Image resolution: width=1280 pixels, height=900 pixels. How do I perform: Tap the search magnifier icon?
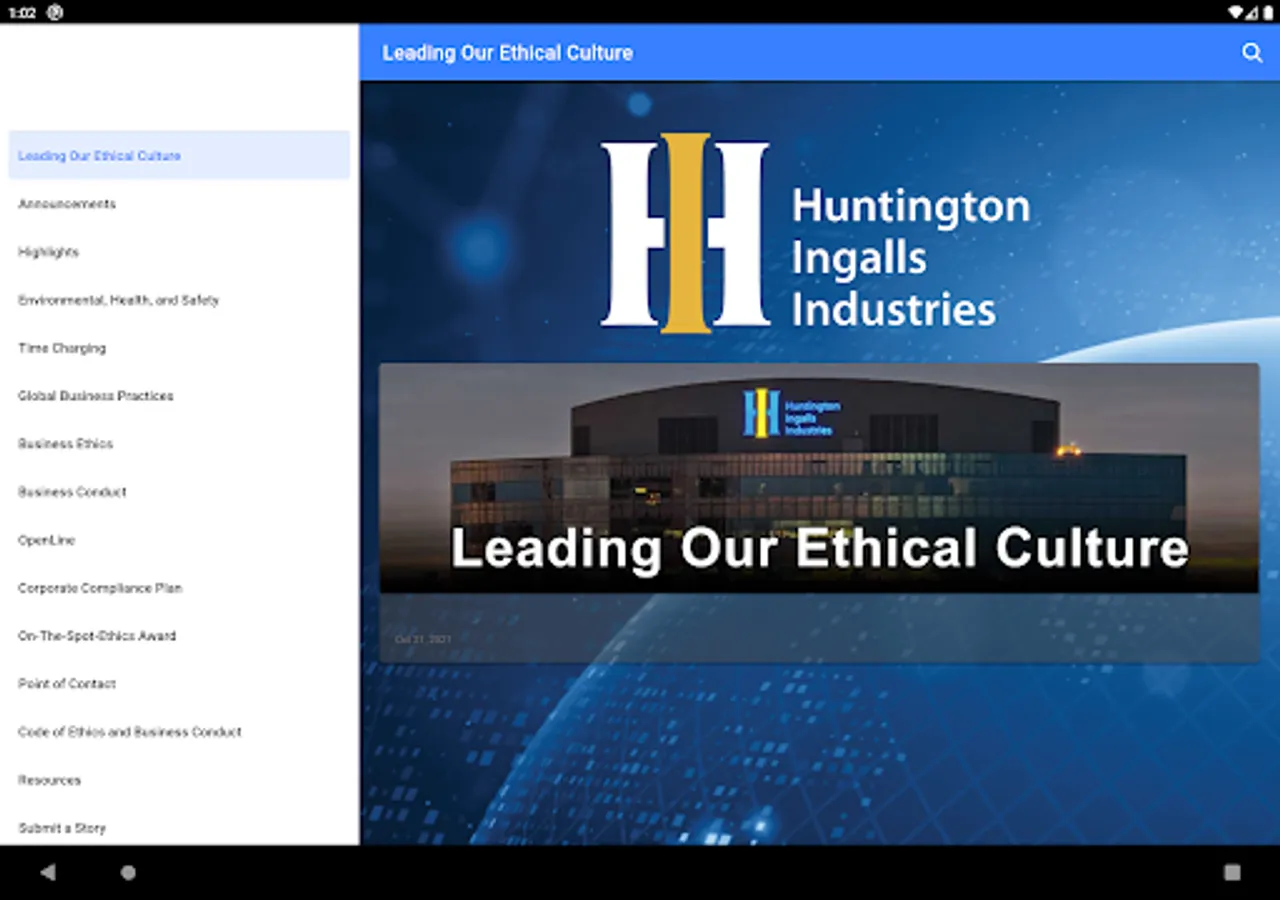point(1252,53)
